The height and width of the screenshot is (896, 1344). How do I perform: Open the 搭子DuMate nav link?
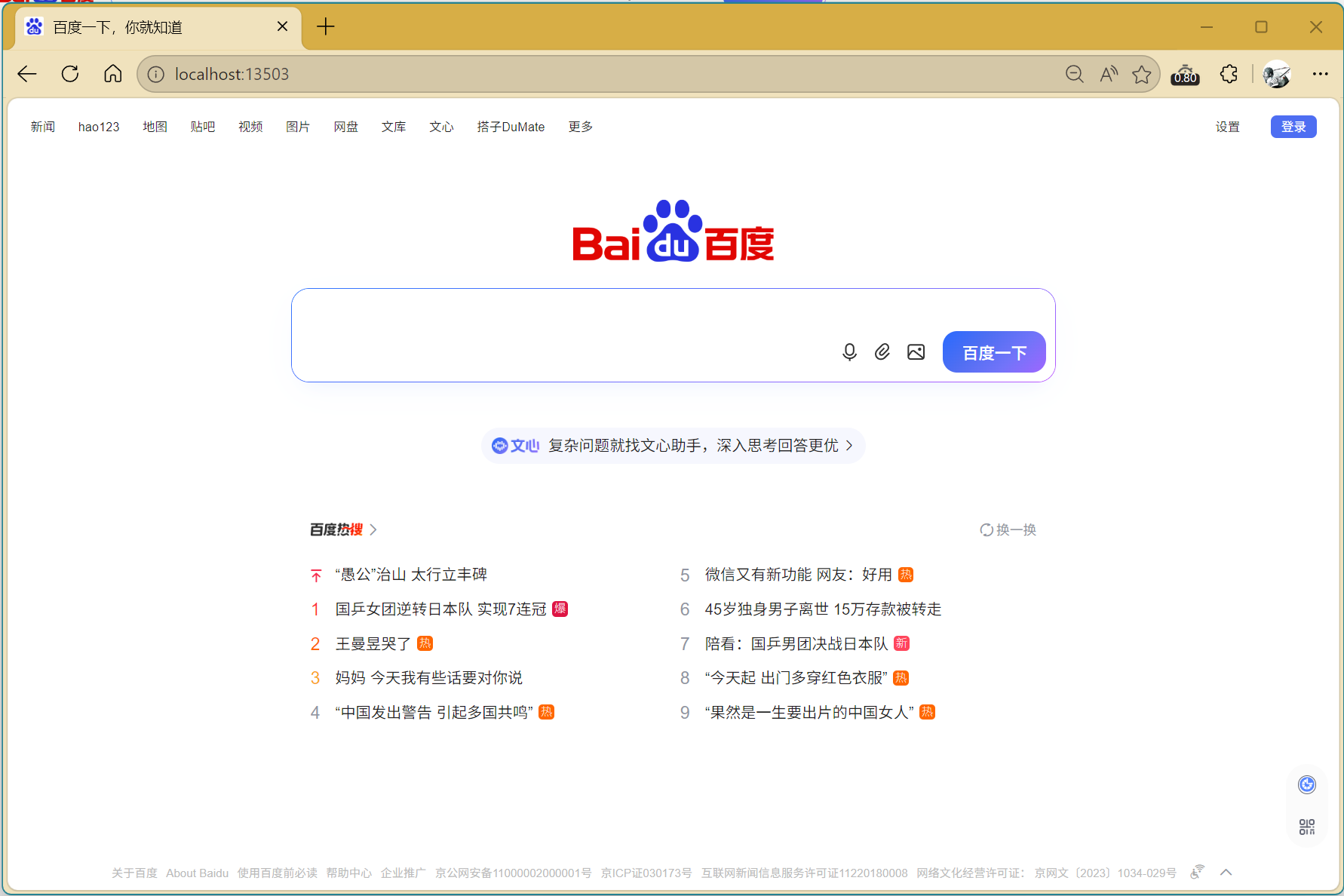pos(511,127)
